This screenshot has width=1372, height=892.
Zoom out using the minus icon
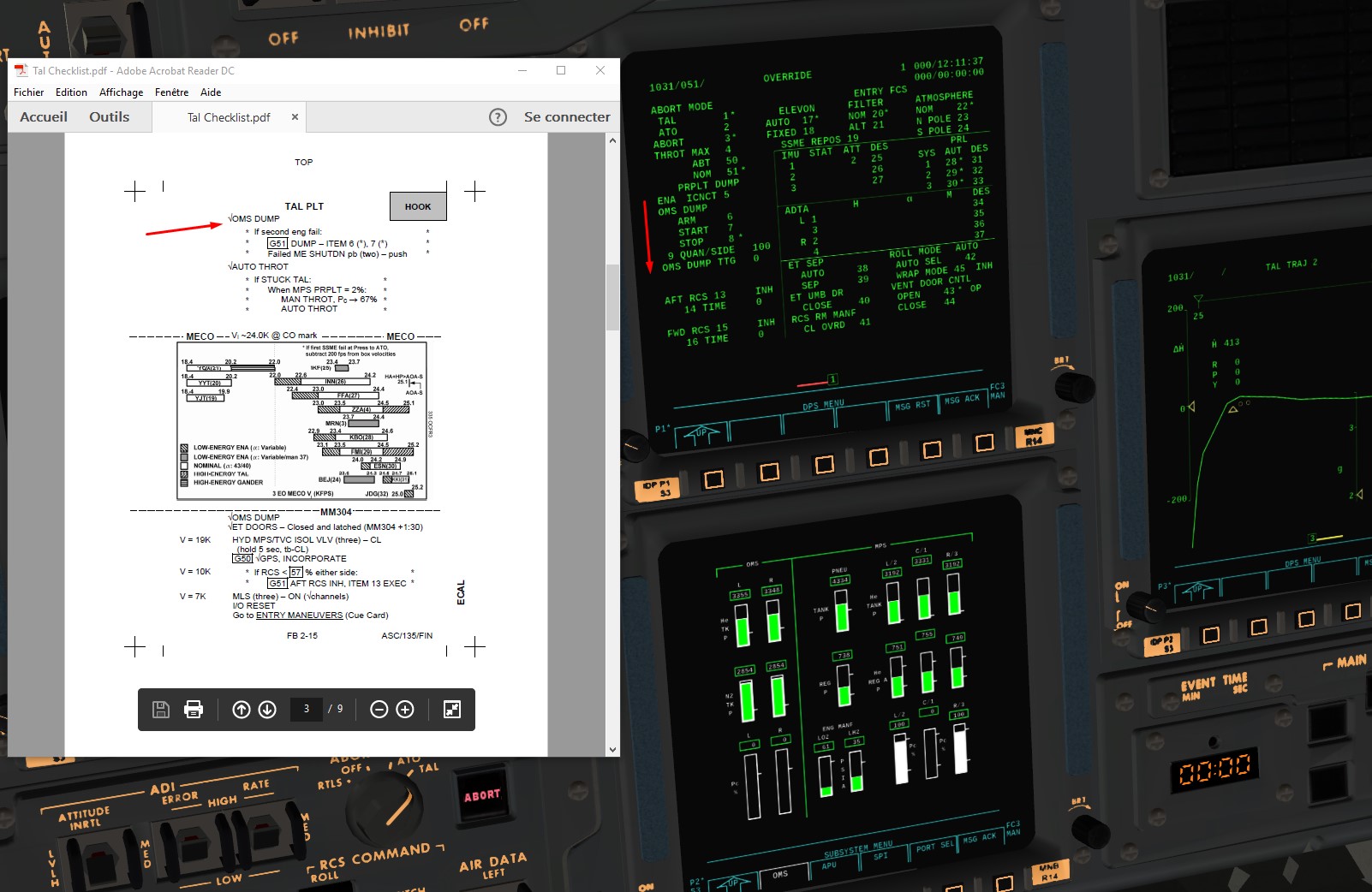point(379,709)
